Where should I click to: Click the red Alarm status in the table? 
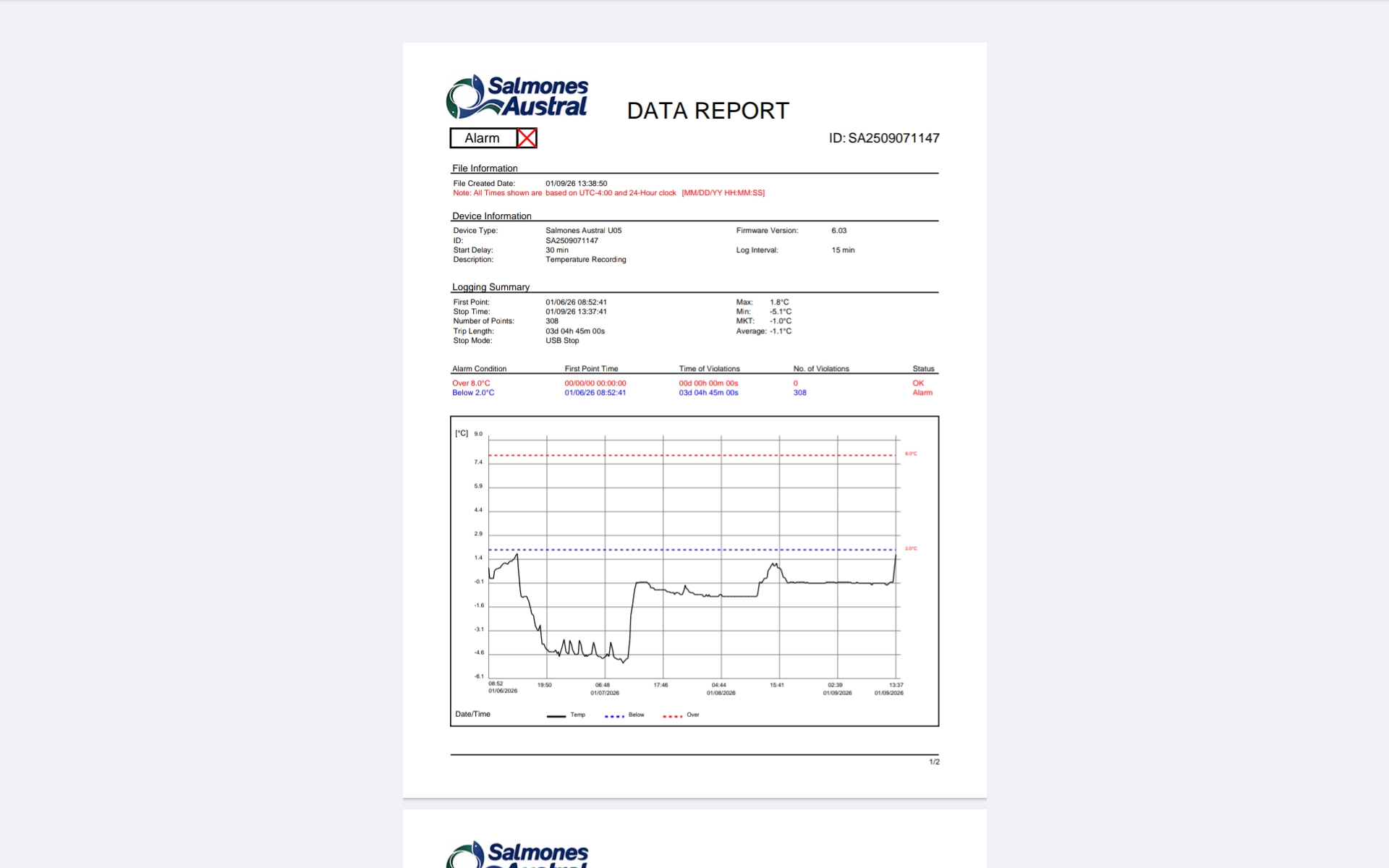tap(922, 393)
